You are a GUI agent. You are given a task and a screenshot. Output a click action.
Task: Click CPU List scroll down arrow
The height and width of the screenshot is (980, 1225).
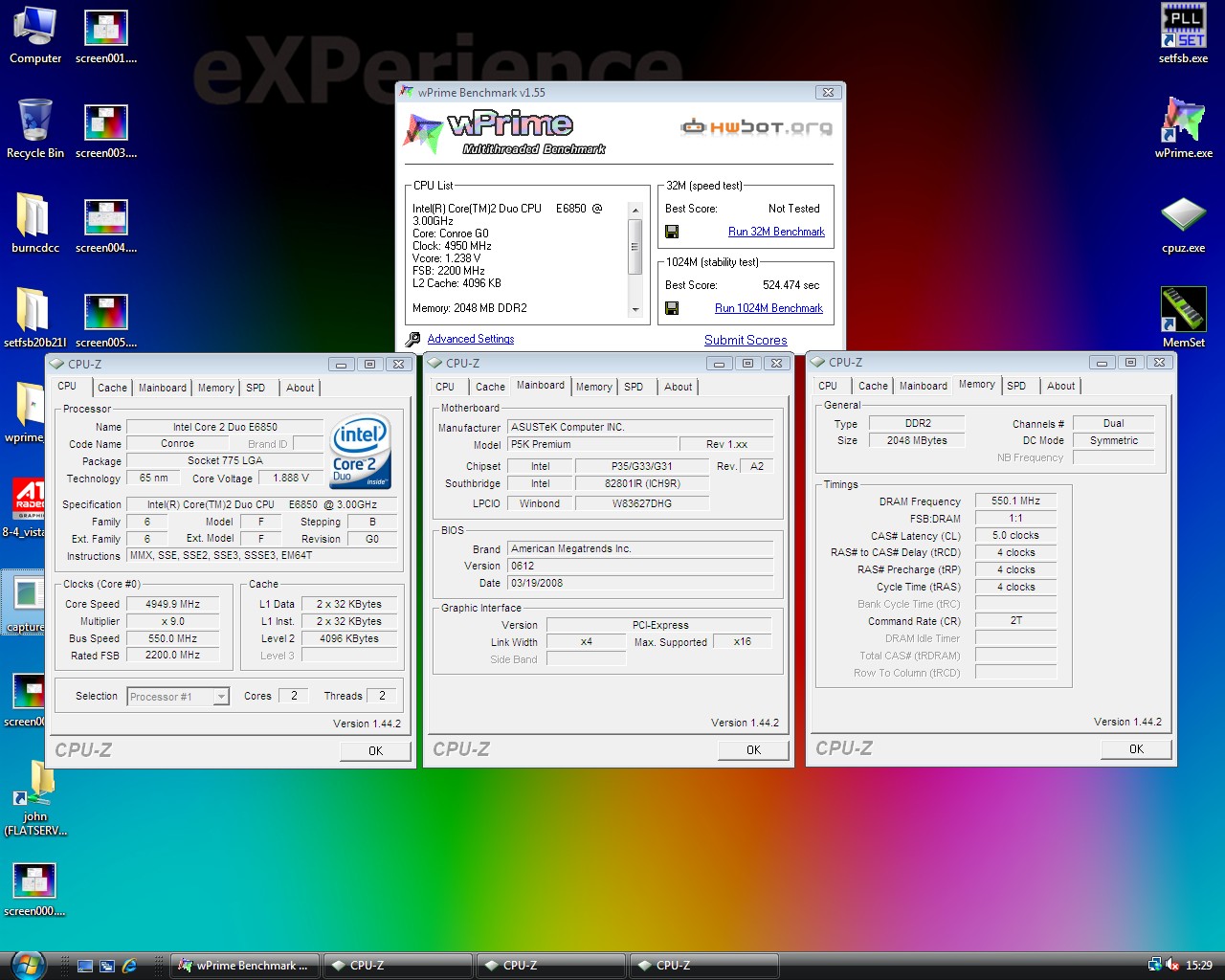point(635,310)
